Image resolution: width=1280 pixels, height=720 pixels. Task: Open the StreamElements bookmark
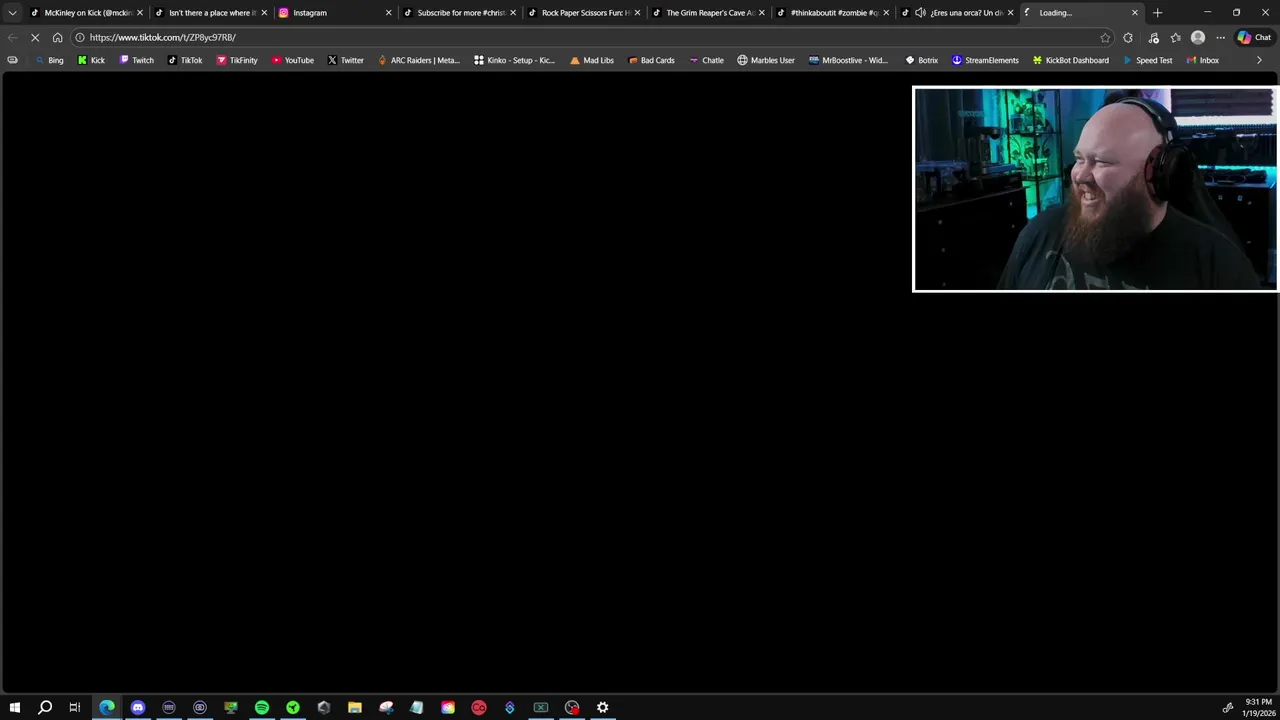pyautogui.click(x=985, y=60)
